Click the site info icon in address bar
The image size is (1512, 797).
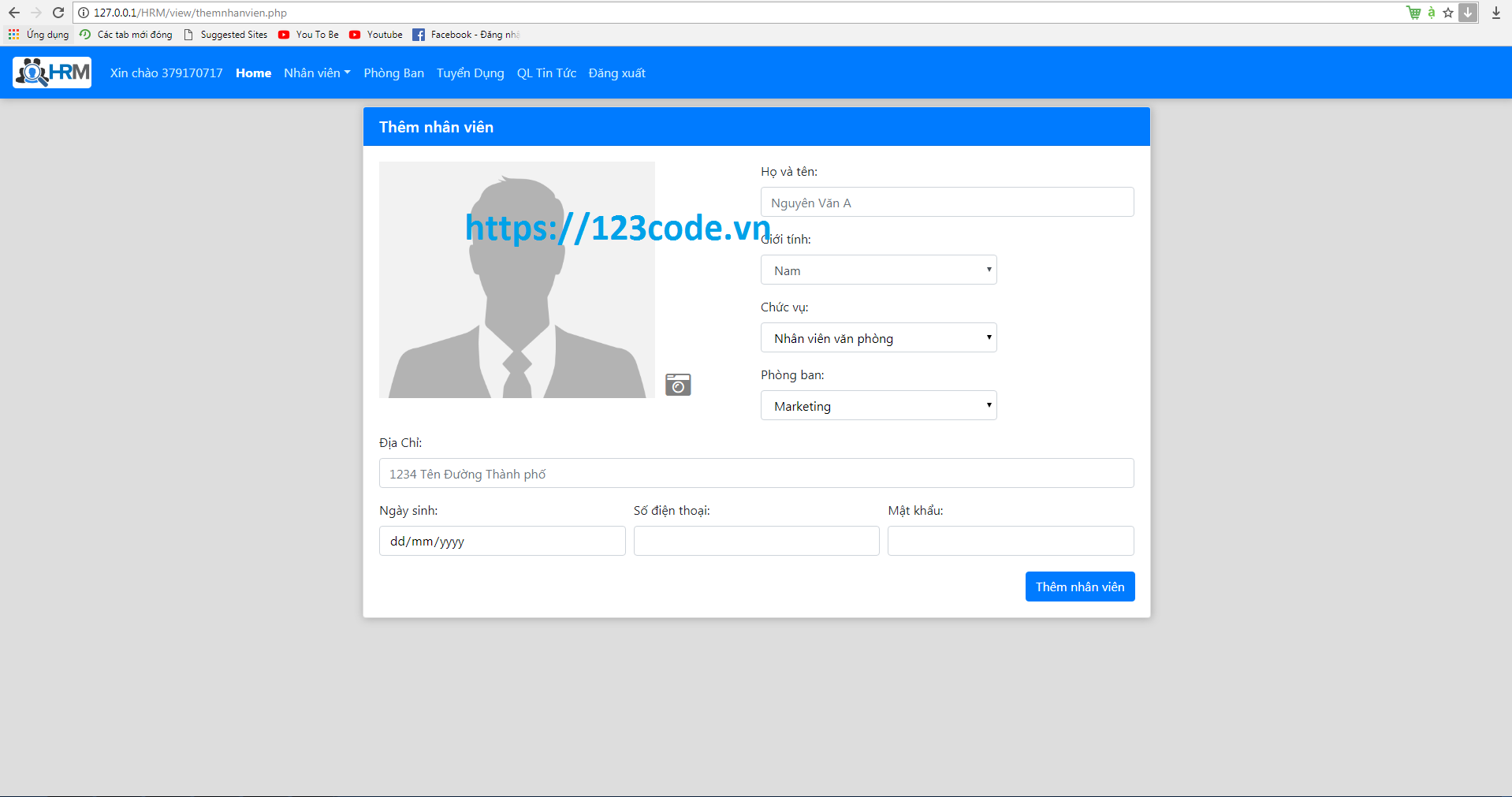tap(82, 13)
